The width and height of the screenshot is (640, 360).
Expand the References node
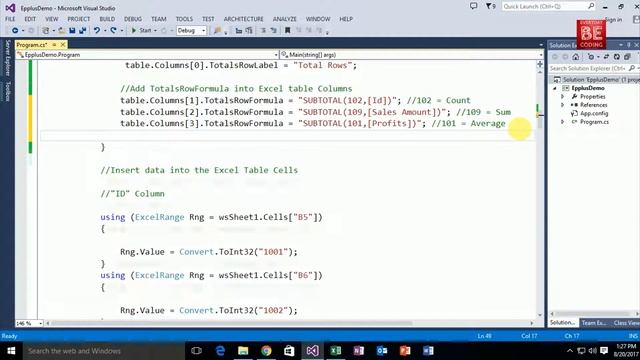[562, 105]
